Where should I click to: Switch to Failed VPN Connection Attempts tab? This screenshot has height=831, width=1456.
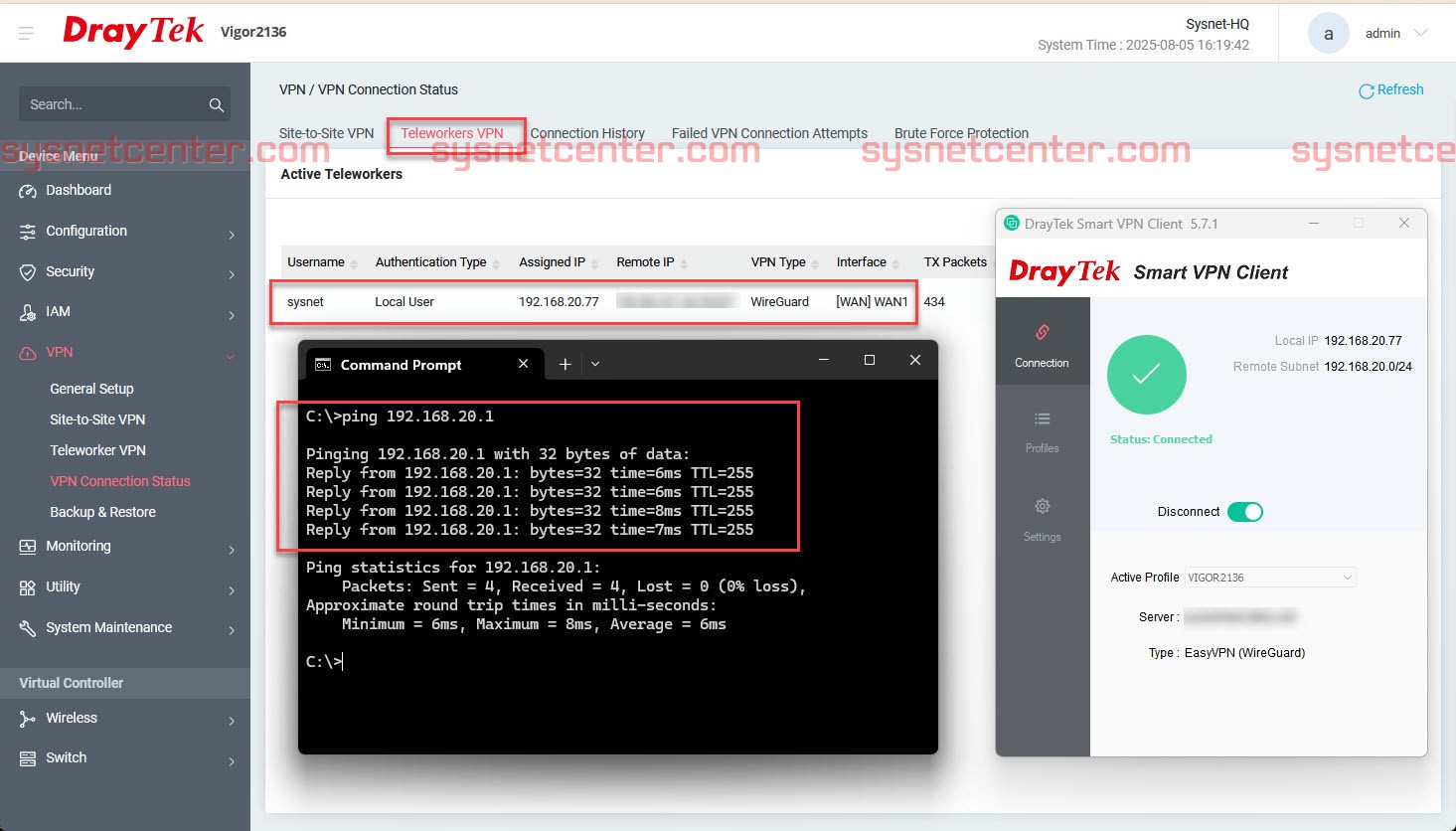tap(769, 133)
